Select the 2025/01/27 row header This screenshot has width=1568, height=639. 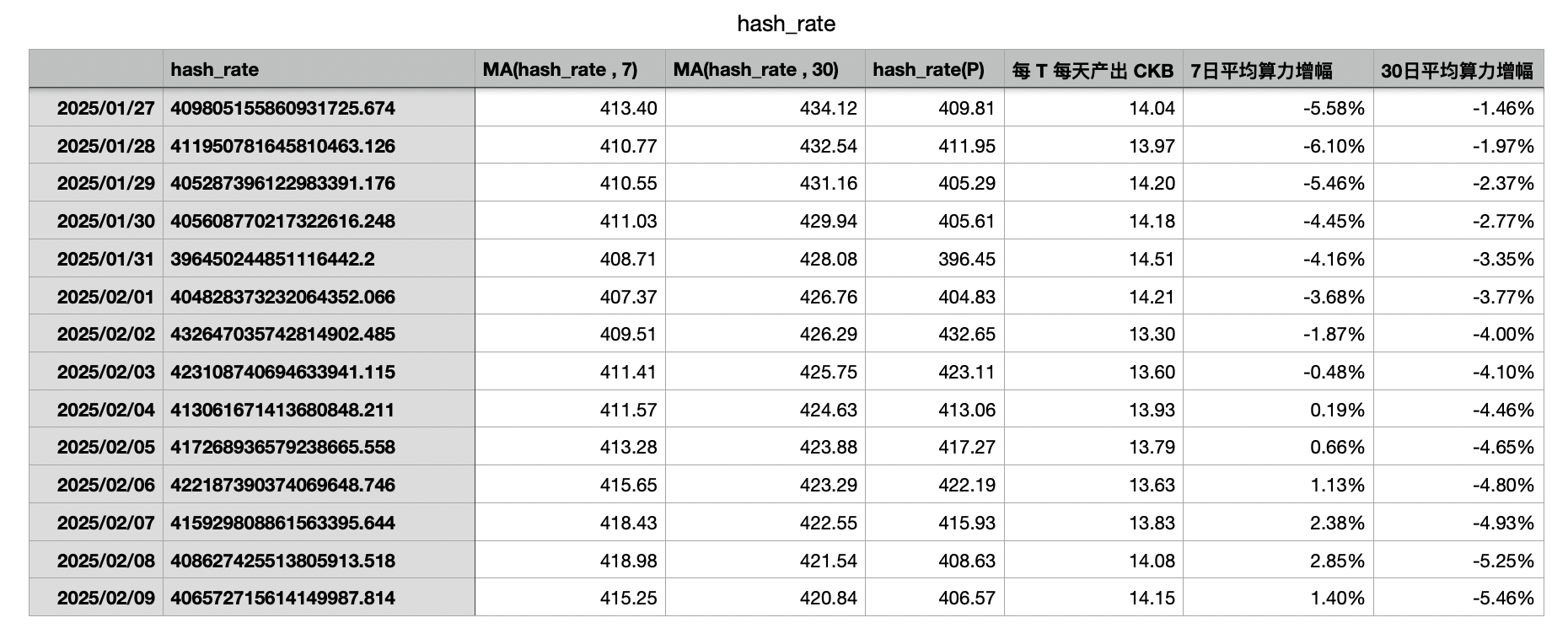click(x=96, y=108)
